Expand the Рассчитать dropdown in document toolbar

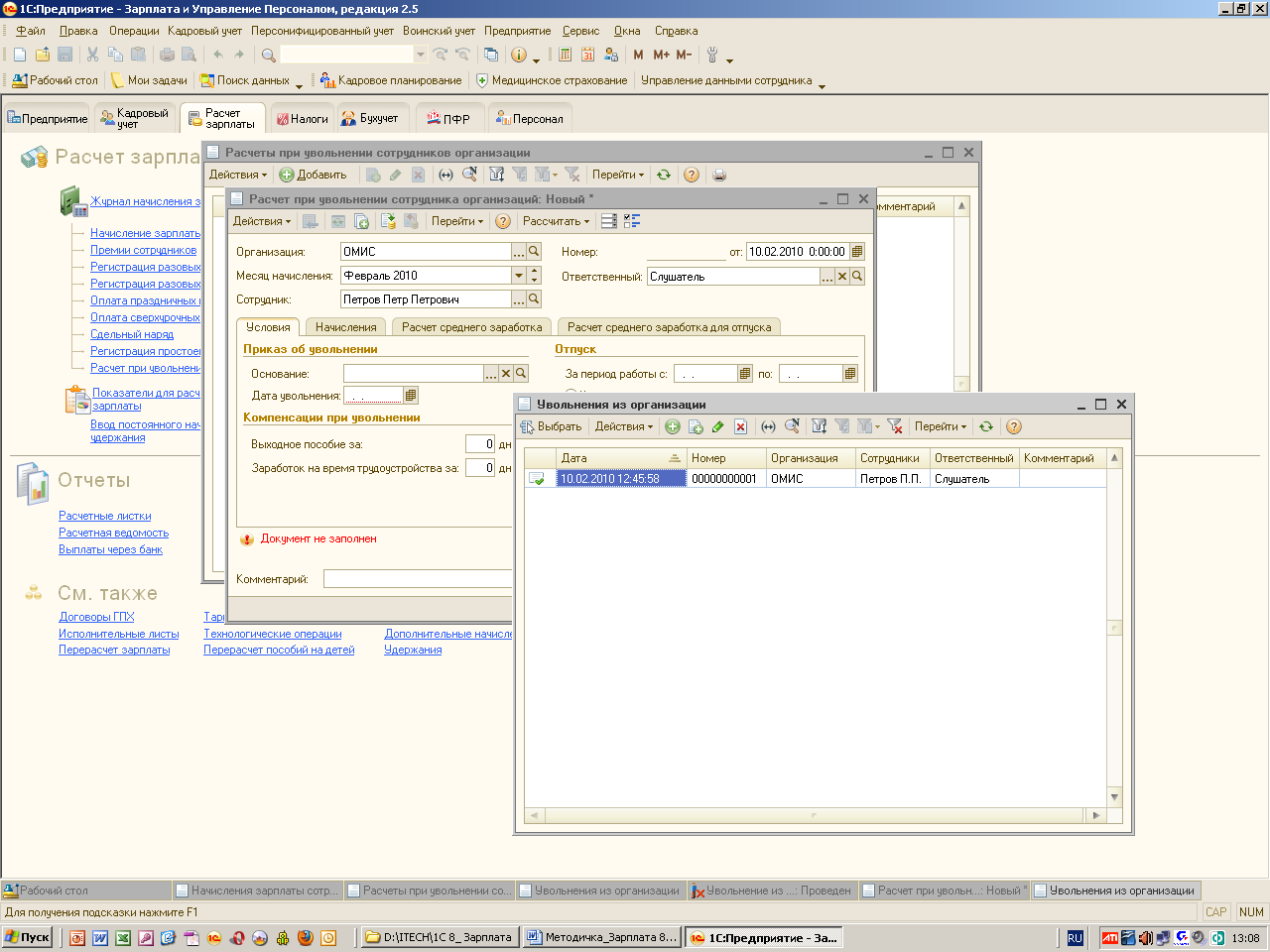pyautogui.click(x=557, y=221)
